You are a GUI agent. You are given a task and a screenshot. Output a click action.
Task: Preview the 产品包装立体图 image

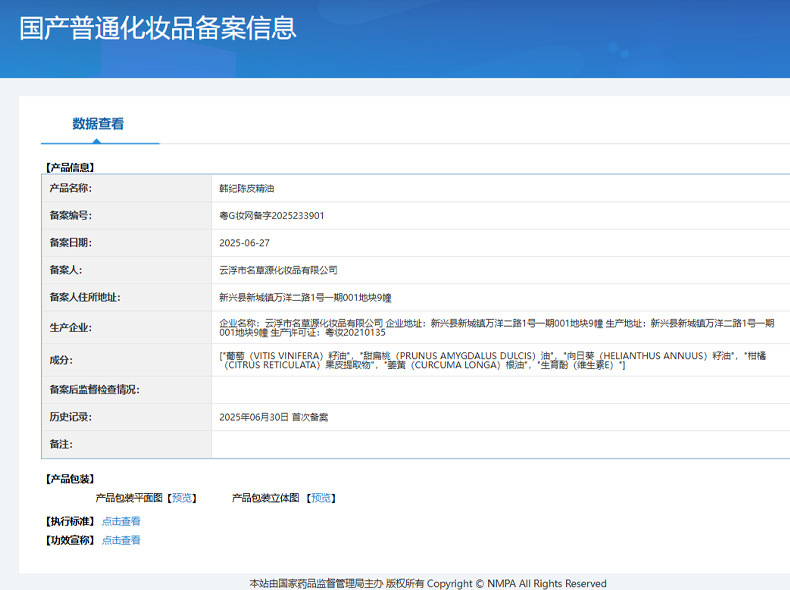pyautogui.click(x=322, y=498)
